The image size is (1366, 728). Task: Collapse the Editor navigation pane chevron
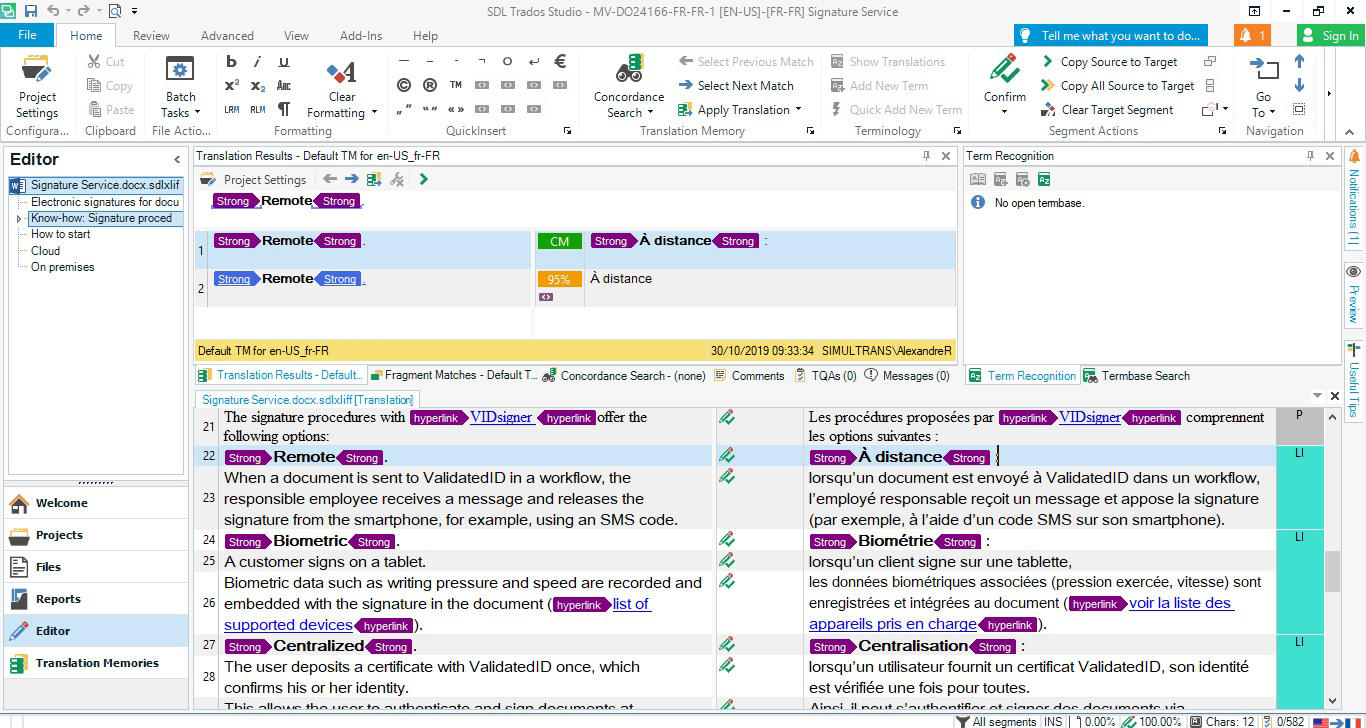tap(177, 160)
